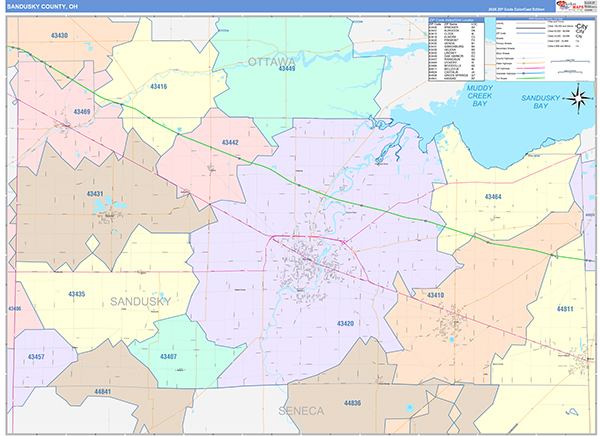The image size is (600, 436).
Task: Click the Muddy Creek Bay label
Action: click(479, 96)
